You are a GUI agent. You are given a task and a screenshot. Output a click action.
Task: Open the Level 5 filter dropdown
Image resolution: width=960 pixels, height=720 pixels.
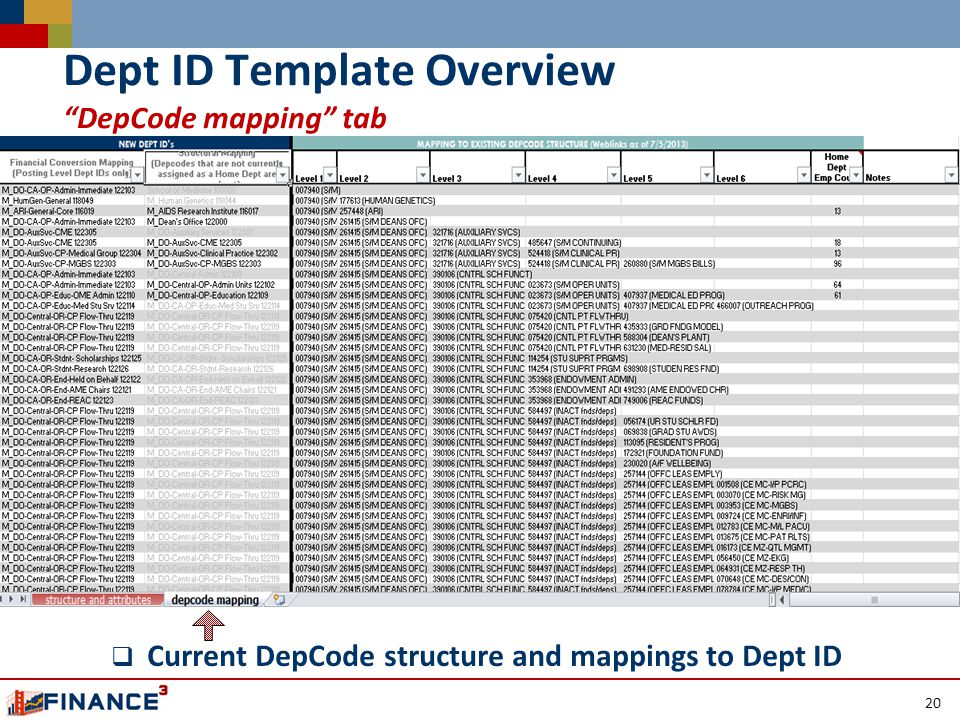tap(707, 175)
